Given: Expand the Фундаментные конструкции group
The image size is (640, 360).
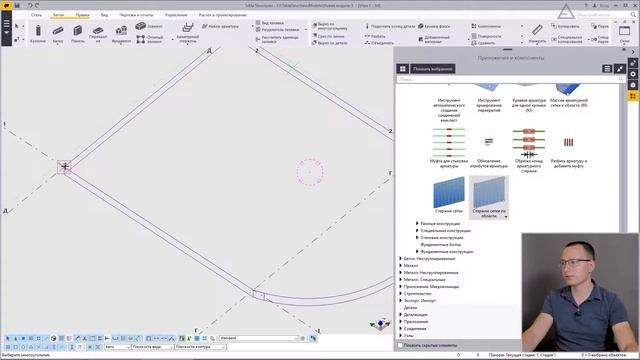Looking at the screenshot, I should [x=417, y=251].
